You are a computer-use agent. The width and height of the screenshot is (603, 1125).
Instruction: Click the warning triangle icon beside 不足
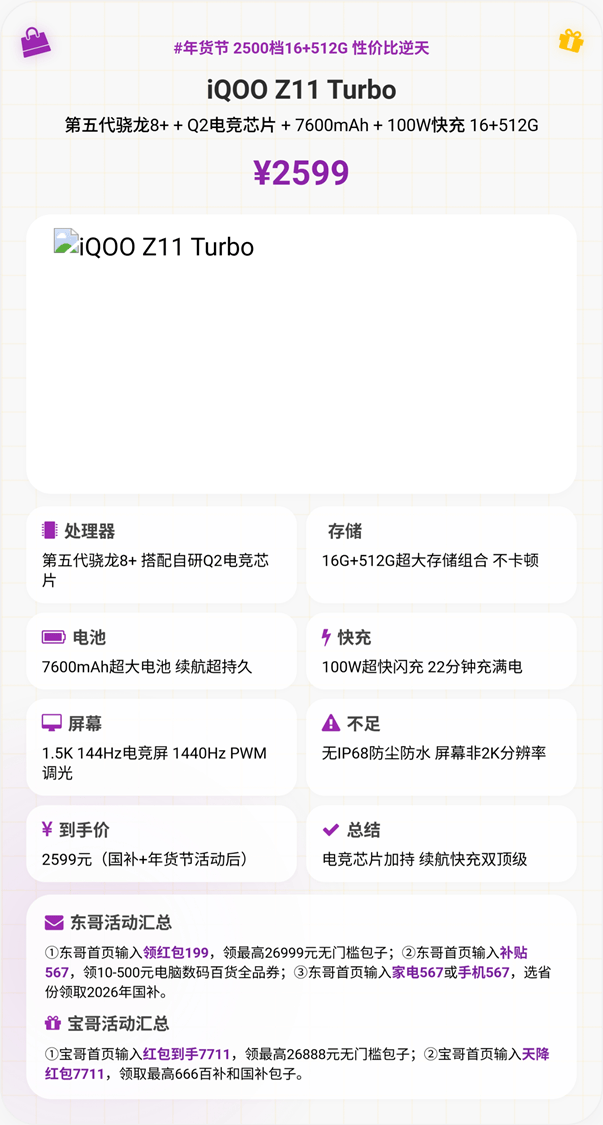pyautogui.click(x=331, y=723)
